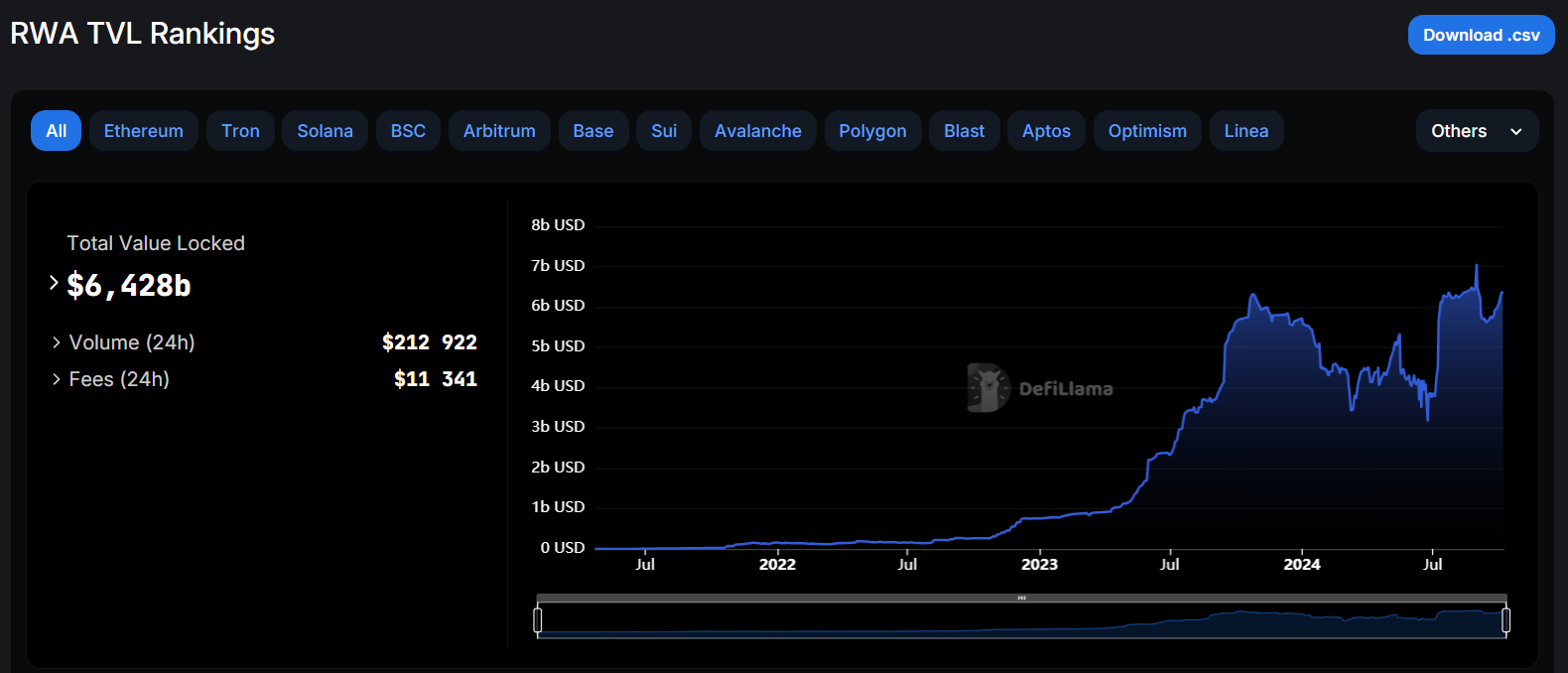Choose the Base chain filter

[x=592, y=131]
